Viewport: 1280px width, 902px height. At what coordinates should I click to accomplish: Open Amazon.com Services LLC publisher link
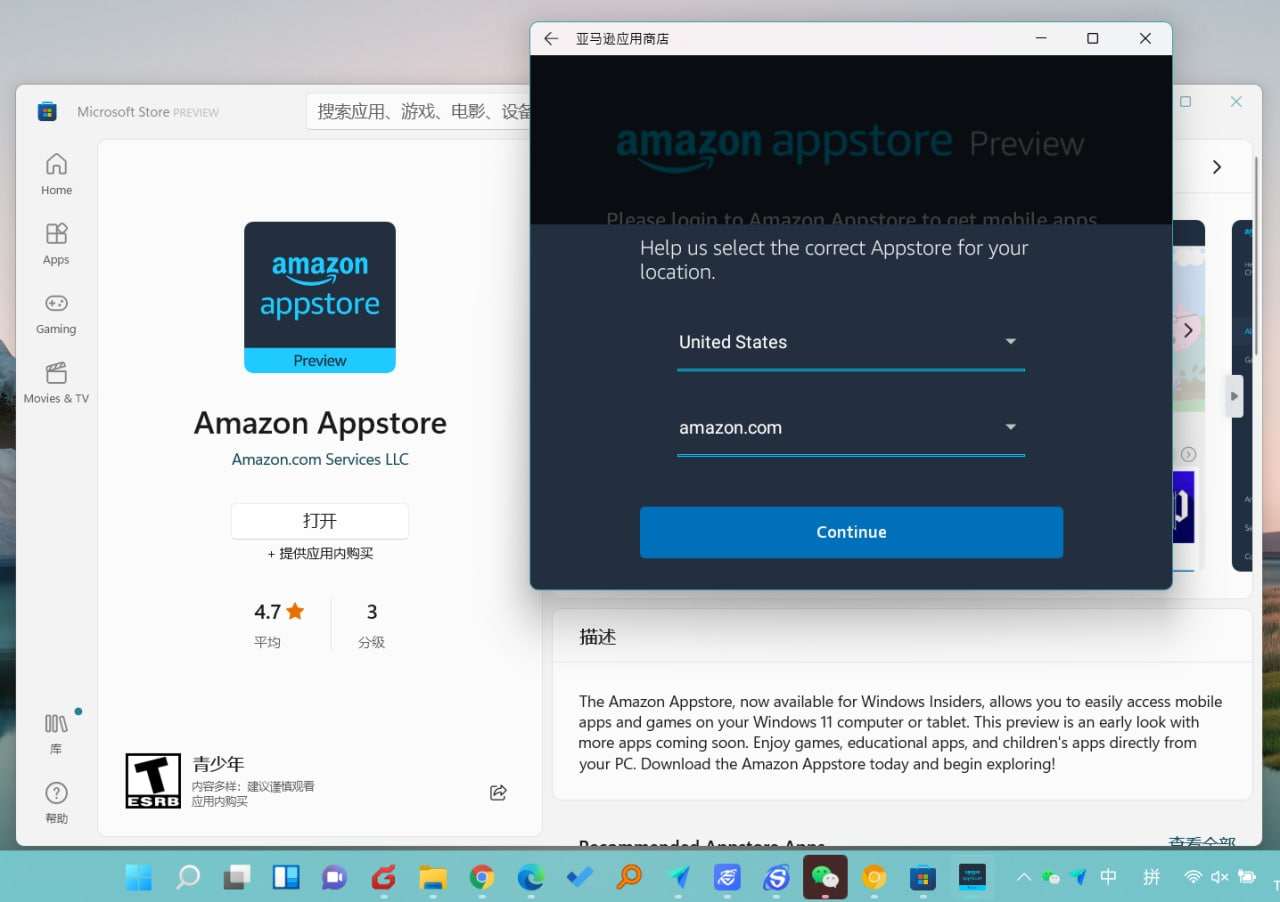coord(320,460)
